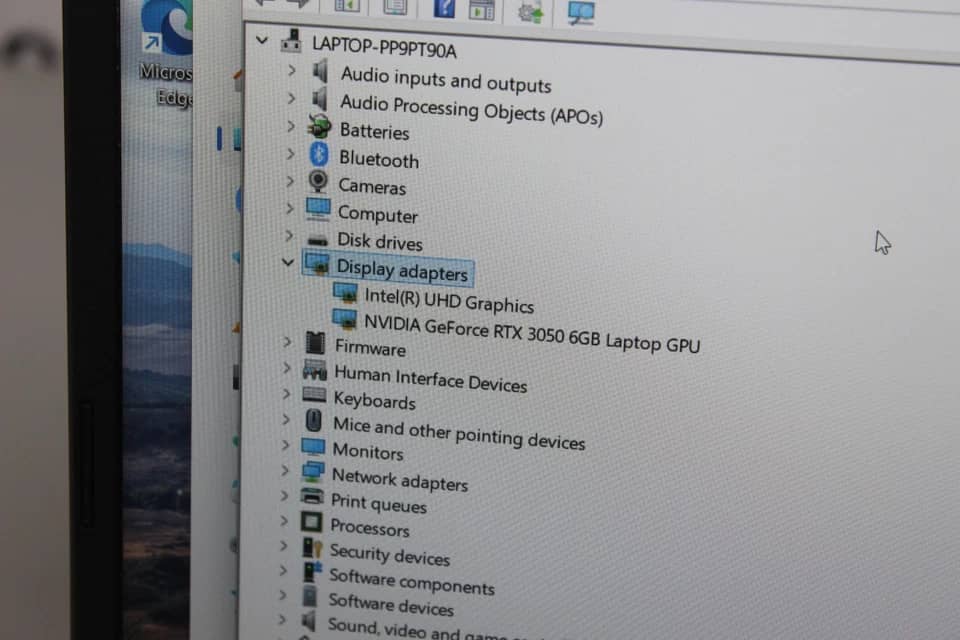The image size is (960, 640).
Task: Select the Processors label
Action: click(x=370, y=527)
